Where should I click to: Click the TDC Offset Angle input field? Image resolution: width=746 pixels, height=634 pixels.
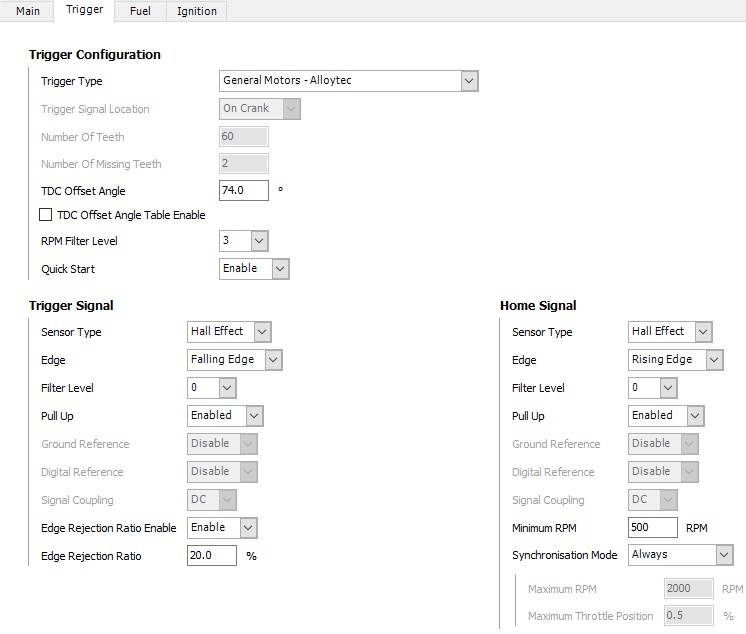[244, 190]
